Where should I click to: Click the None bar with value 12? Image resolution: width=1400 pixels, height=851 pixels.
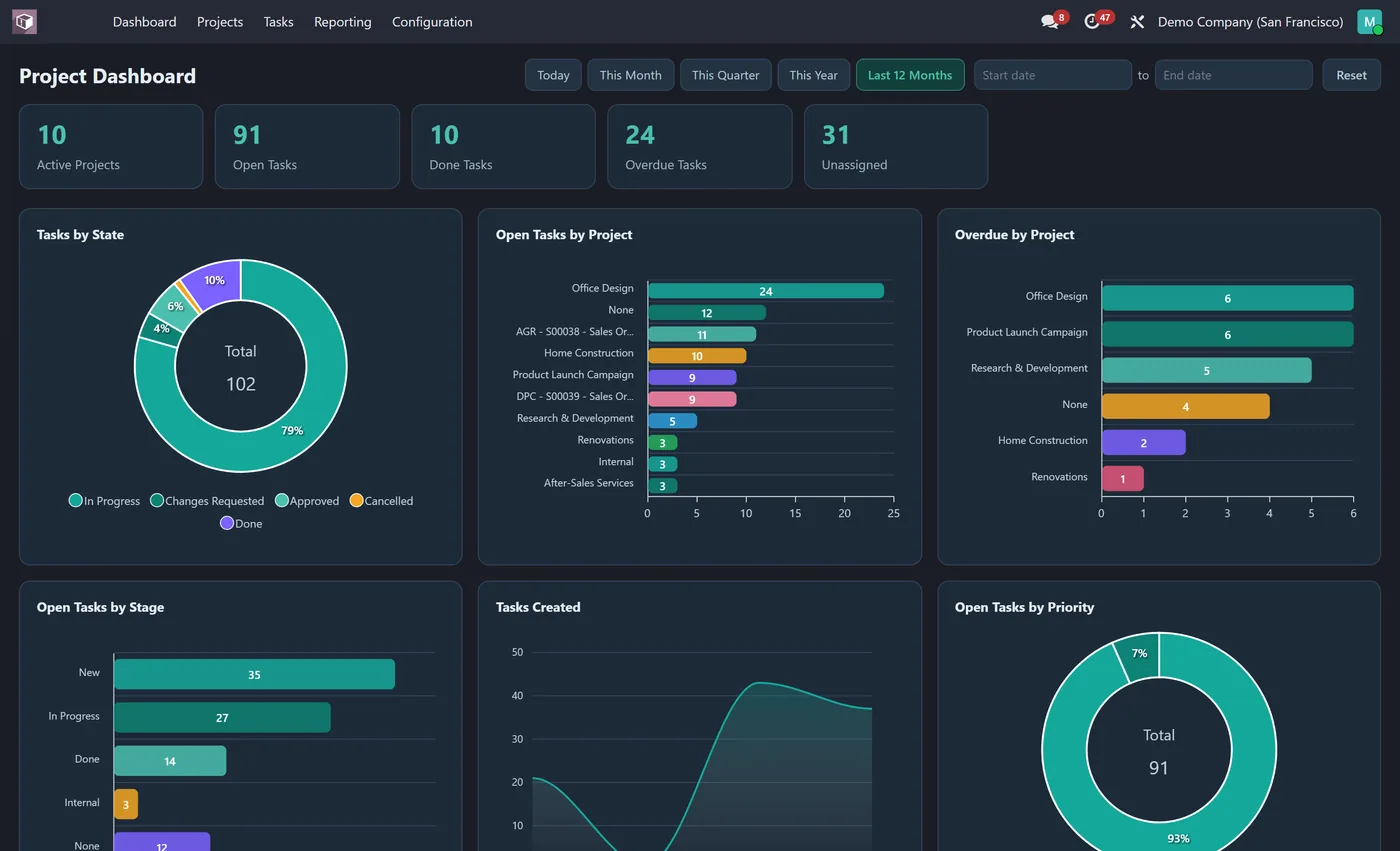coord(707,313)
